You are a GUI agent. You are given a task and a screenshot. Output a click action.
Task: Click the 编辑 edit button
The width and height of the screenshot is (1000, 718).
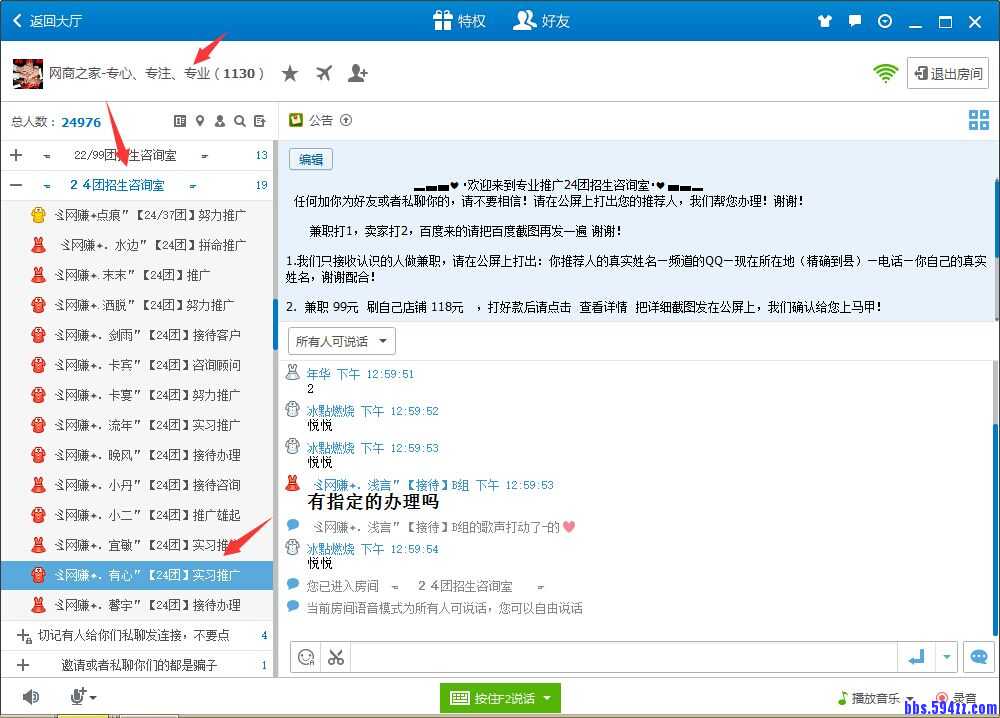pos(310,159)
